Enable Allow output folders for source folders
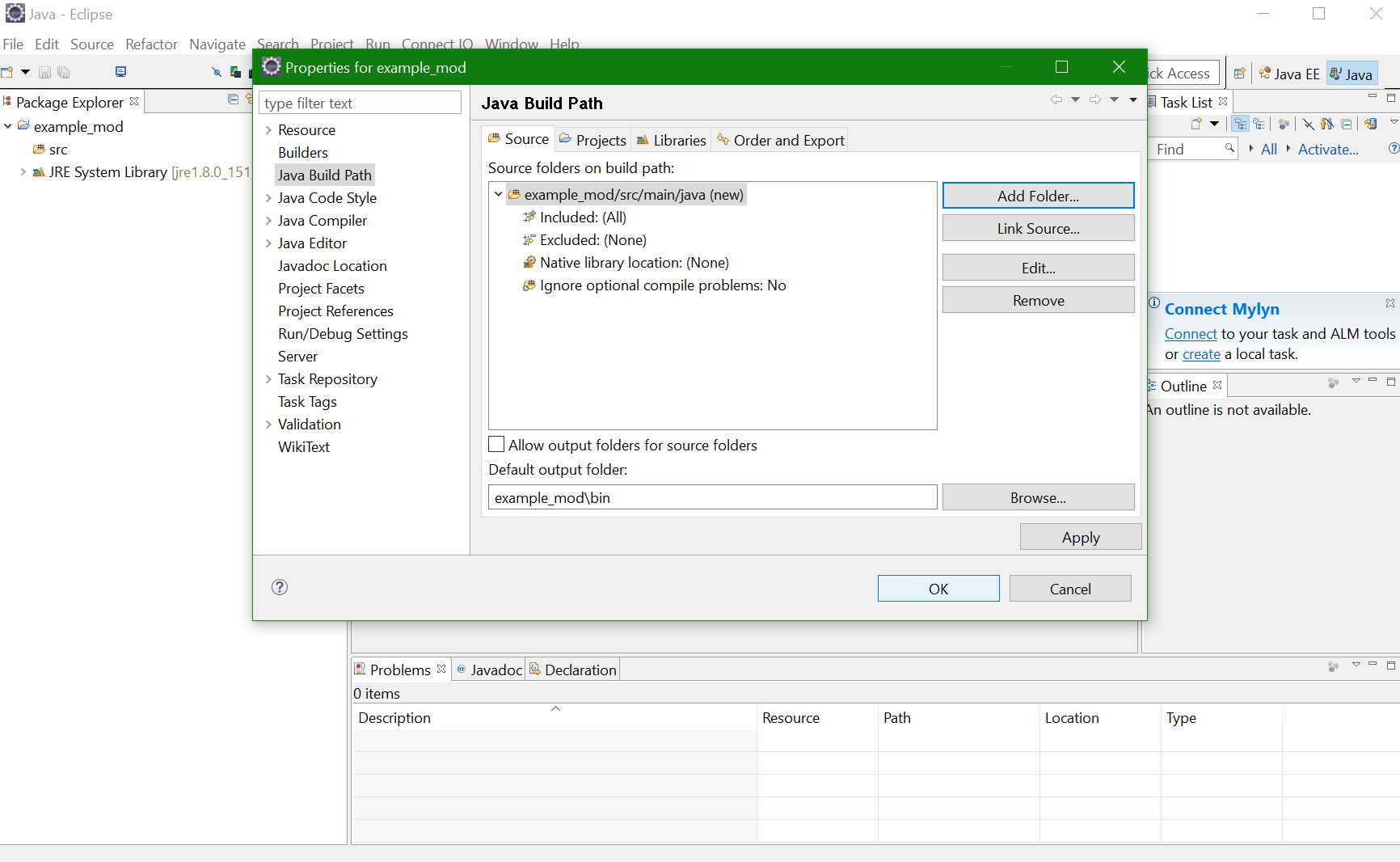 click(x=496, y=444)
